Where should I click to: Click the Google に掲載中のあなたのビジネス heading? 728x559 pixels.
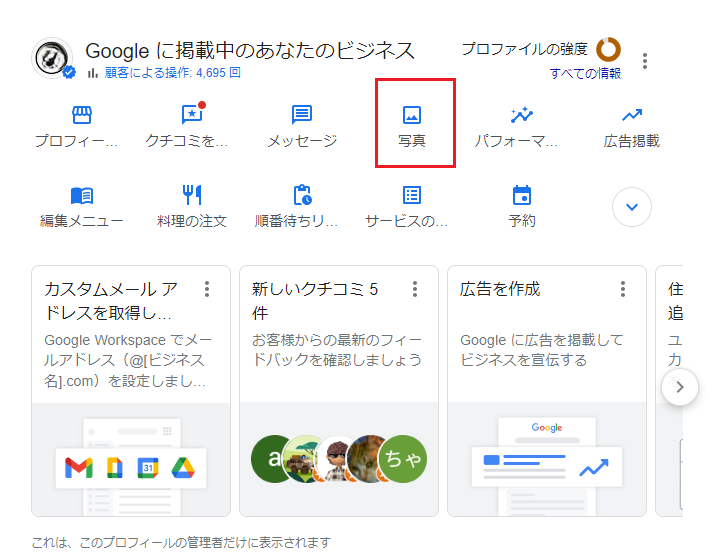tap(250, 50)
